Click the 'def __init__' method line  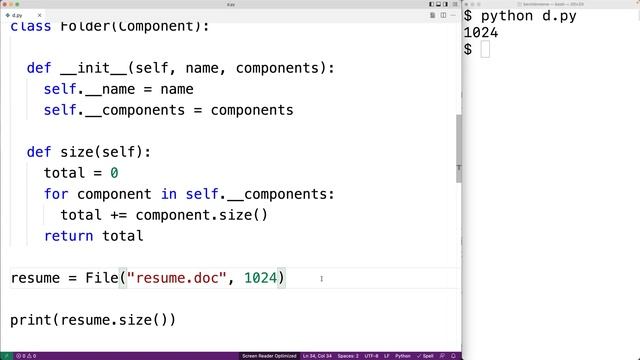tap(180, 68)
